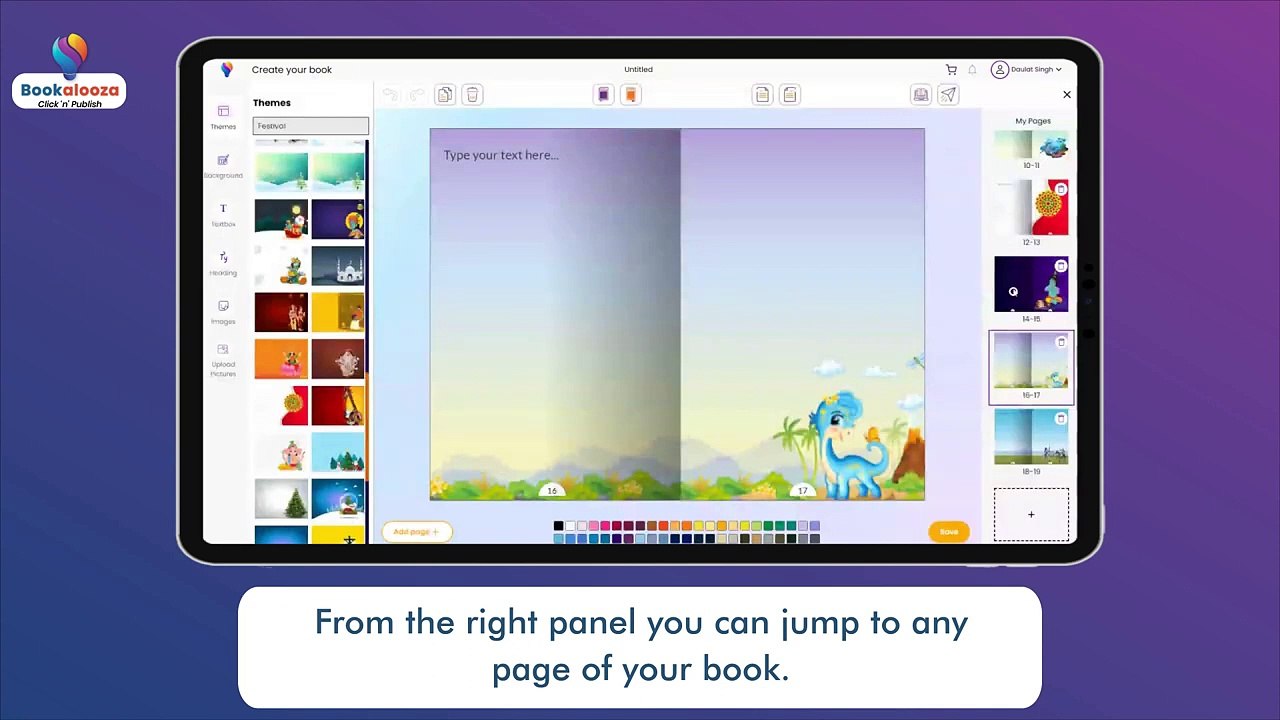This screenshot has height=720, width=1280.
Task: Open the shopping cart
Action: click(x=951, y=69)
